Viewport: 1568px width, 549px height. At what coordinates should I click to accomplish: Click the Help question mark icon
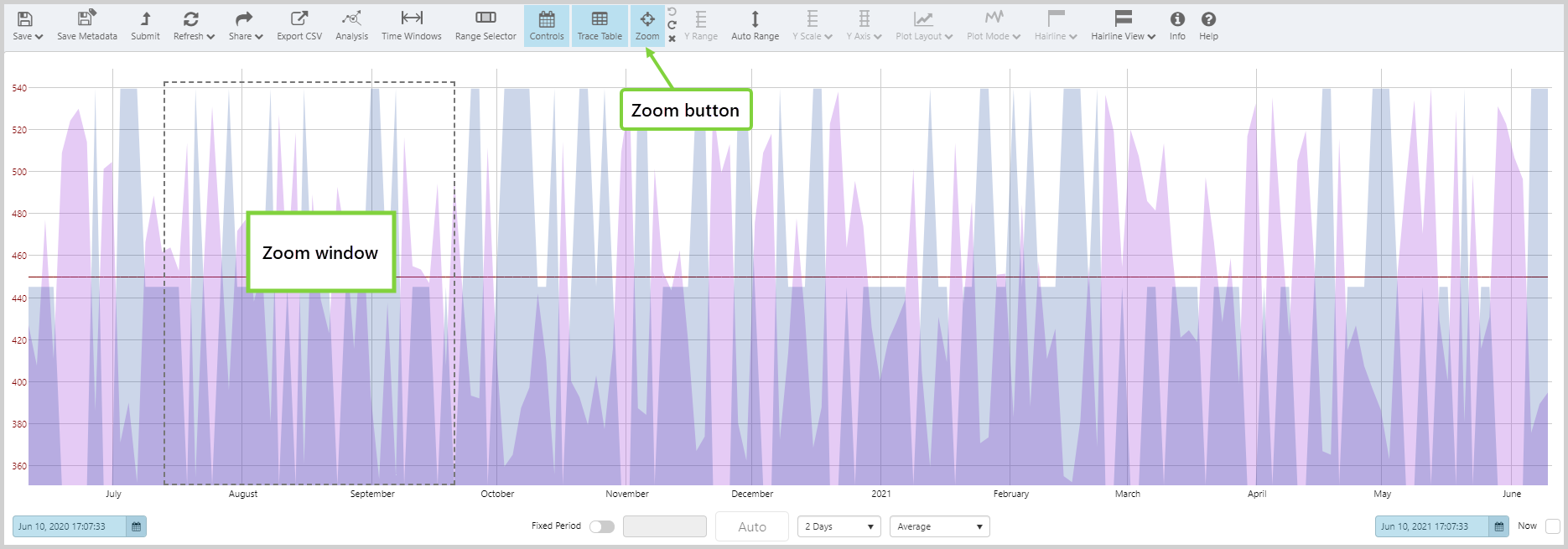click(x=1208, y=19)
